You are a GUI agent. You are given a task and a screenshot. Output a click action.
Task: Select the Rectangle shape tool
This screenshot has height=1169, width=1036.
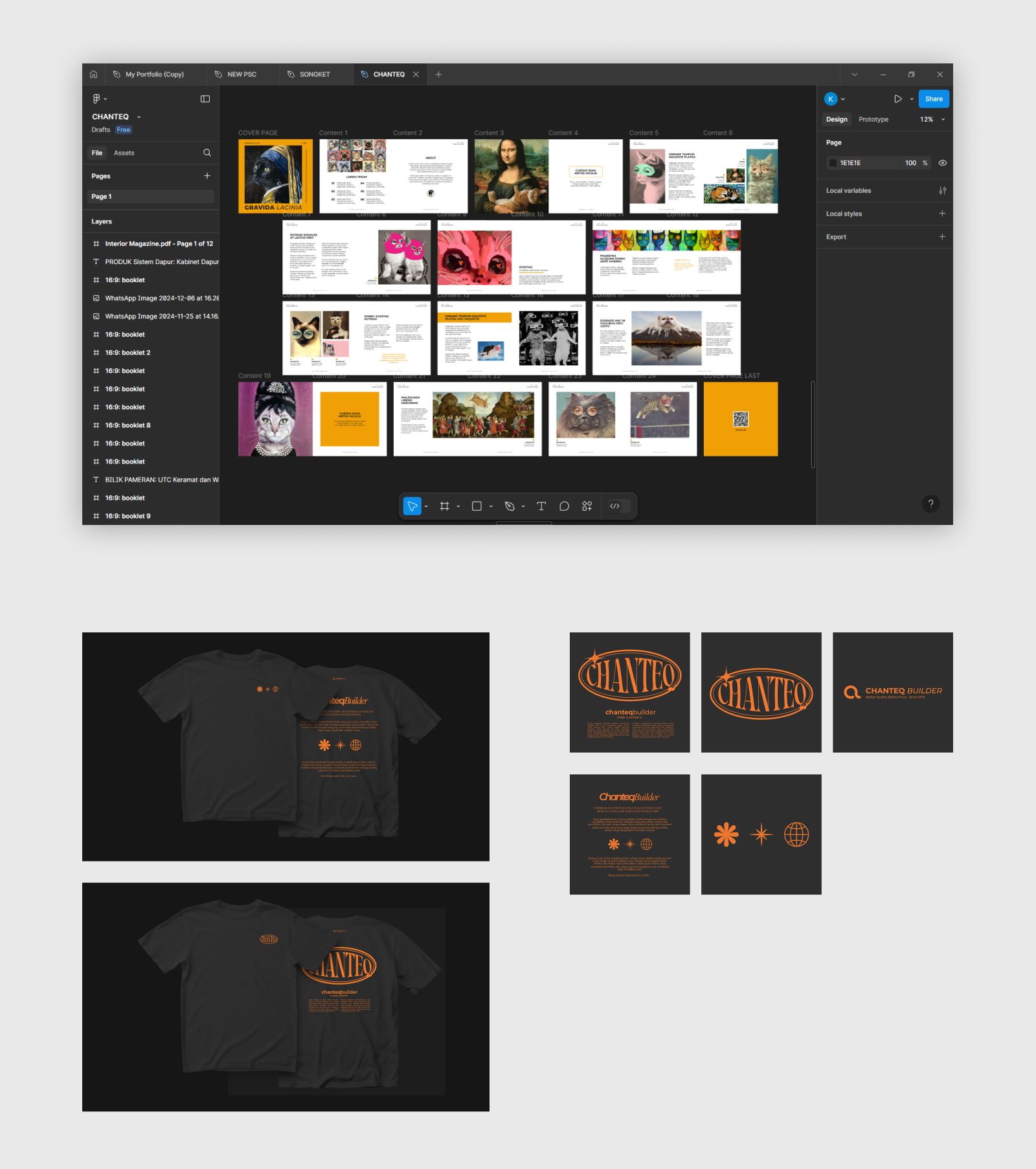pos(477,506)
